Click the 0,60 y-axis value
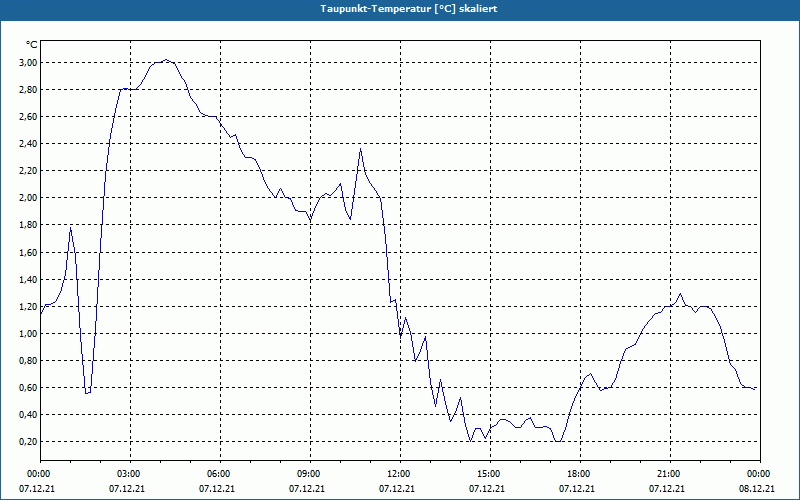Viewport: 800px width, 500px height. tap(28, 388)
